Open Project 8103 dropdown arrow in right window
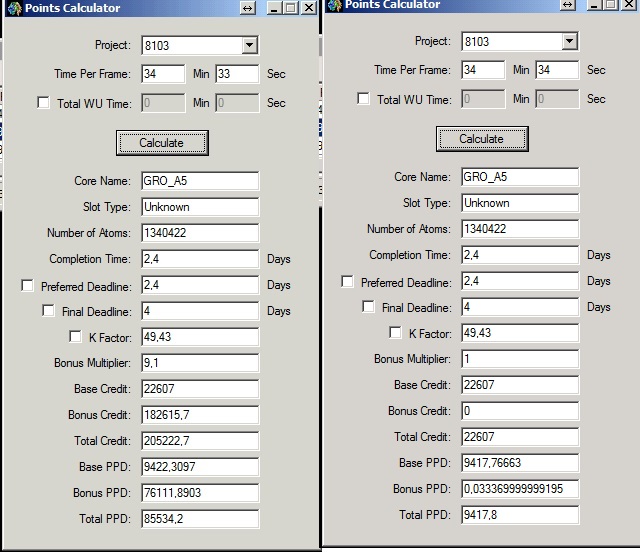Viewport: 640px width, 552px height. pyautogui.click(x=569, y=41)
